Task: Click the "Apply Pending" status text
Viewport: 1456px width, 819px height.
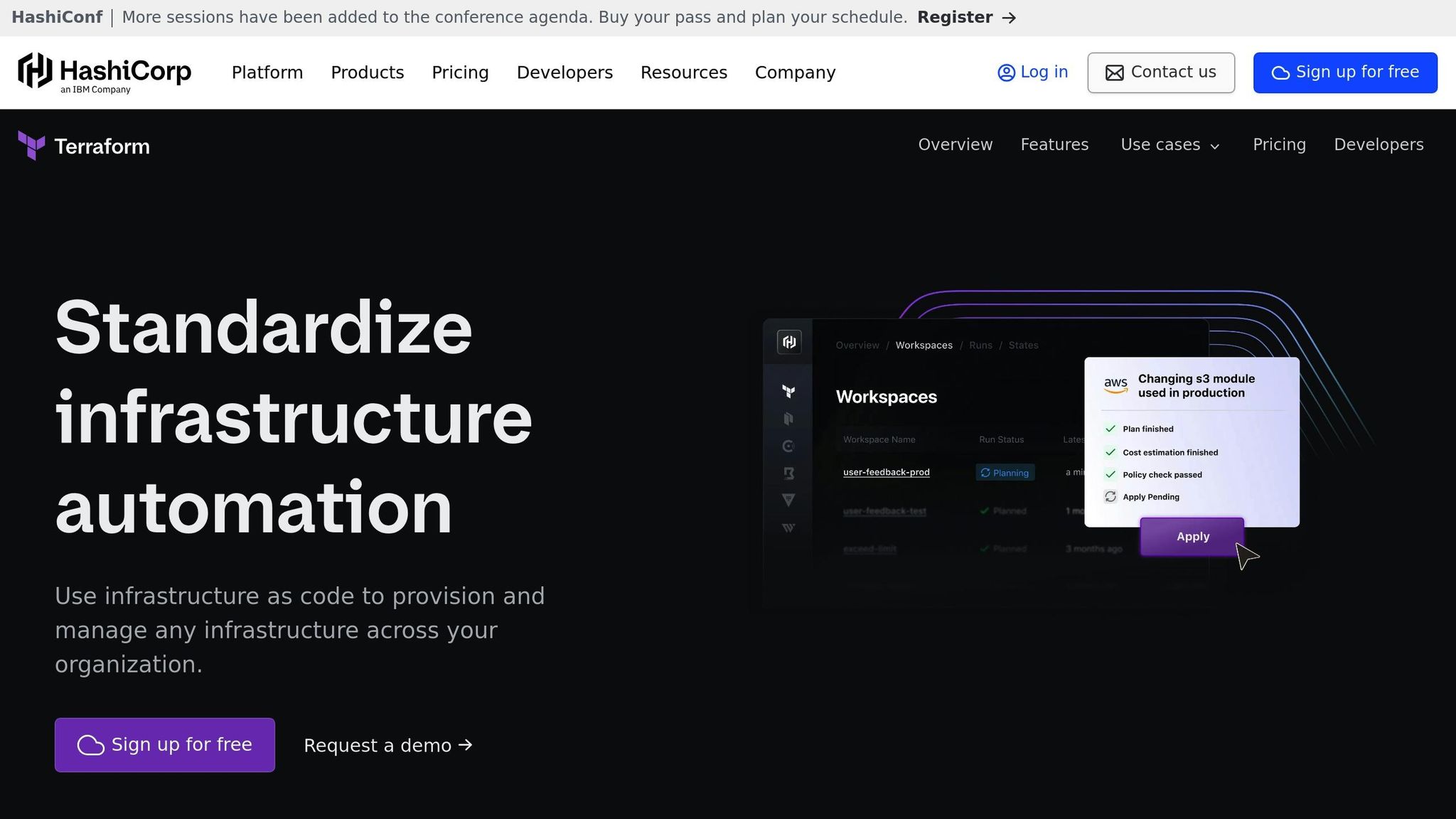Action: (x=1151, y=497)
